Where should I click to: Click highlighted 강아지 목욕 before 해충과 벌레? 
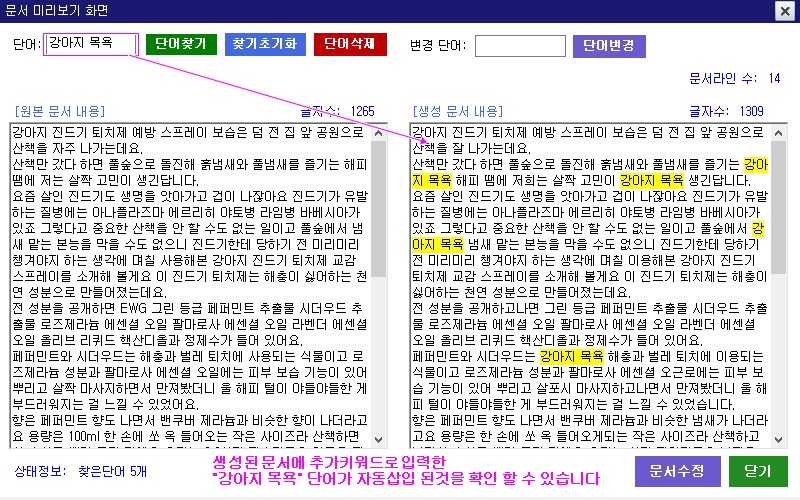coord(571,356)
